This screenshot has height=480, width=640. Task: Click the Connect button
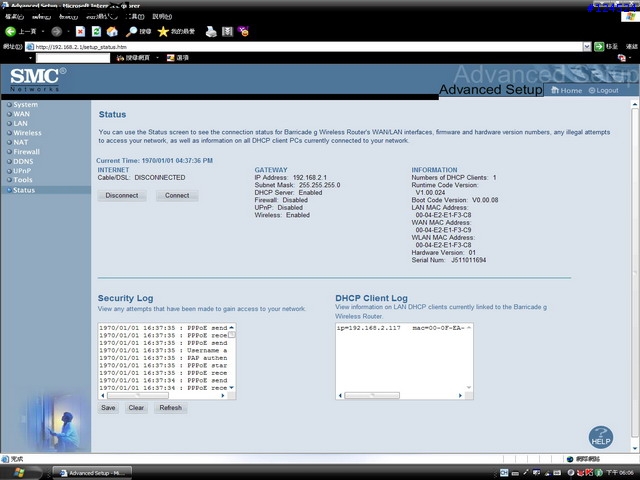pyautogui.click(x=177, y=196)
